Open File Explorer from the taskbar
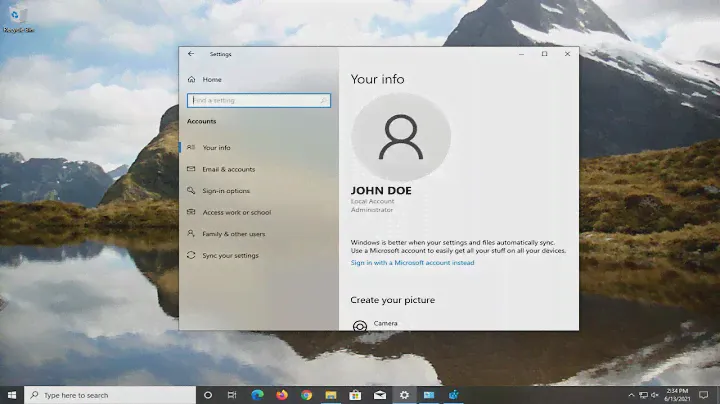The image size is (720, 404). [331, 395]
